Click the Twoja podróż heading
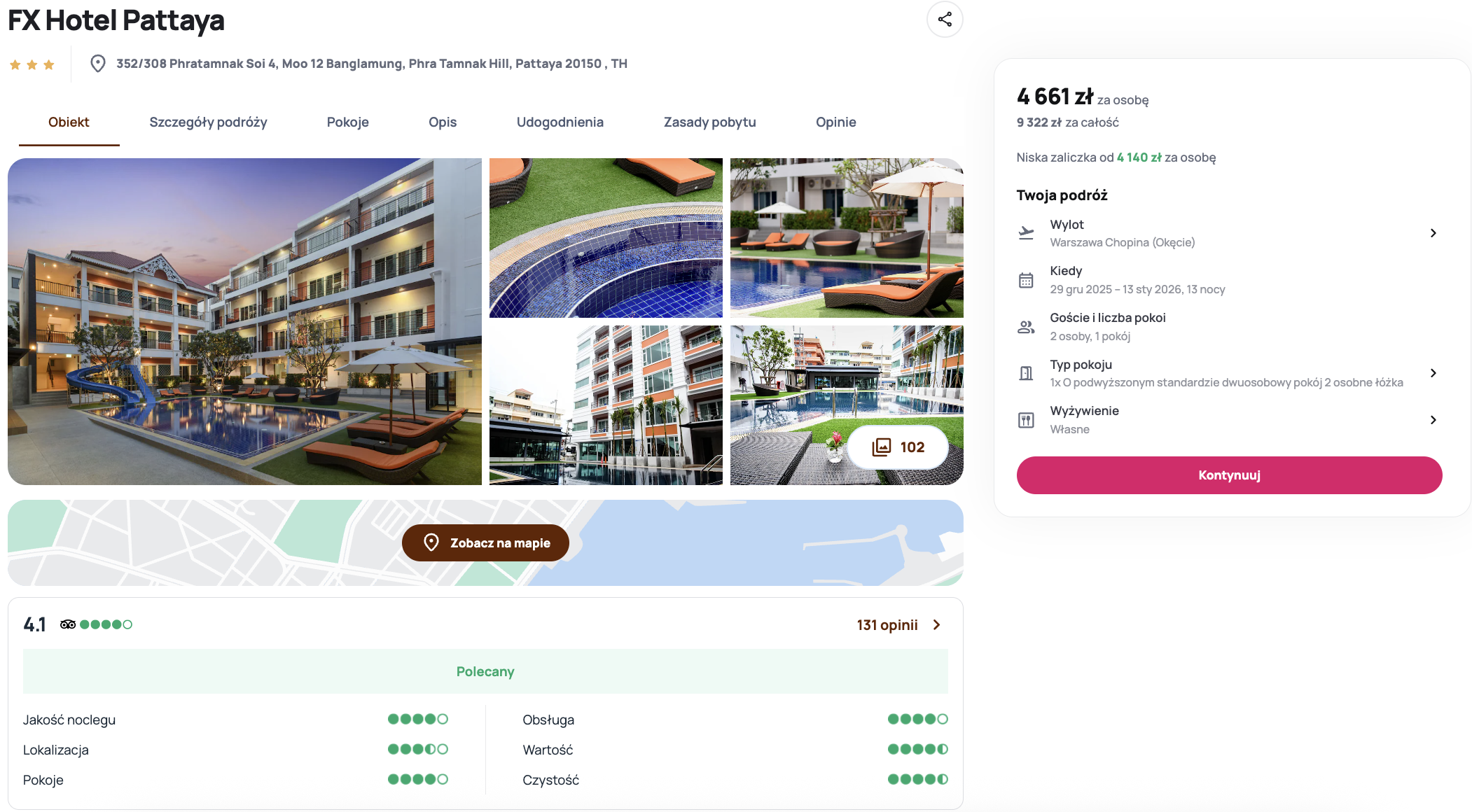This screenshot has width=1472, height=812. [1062, 195]
